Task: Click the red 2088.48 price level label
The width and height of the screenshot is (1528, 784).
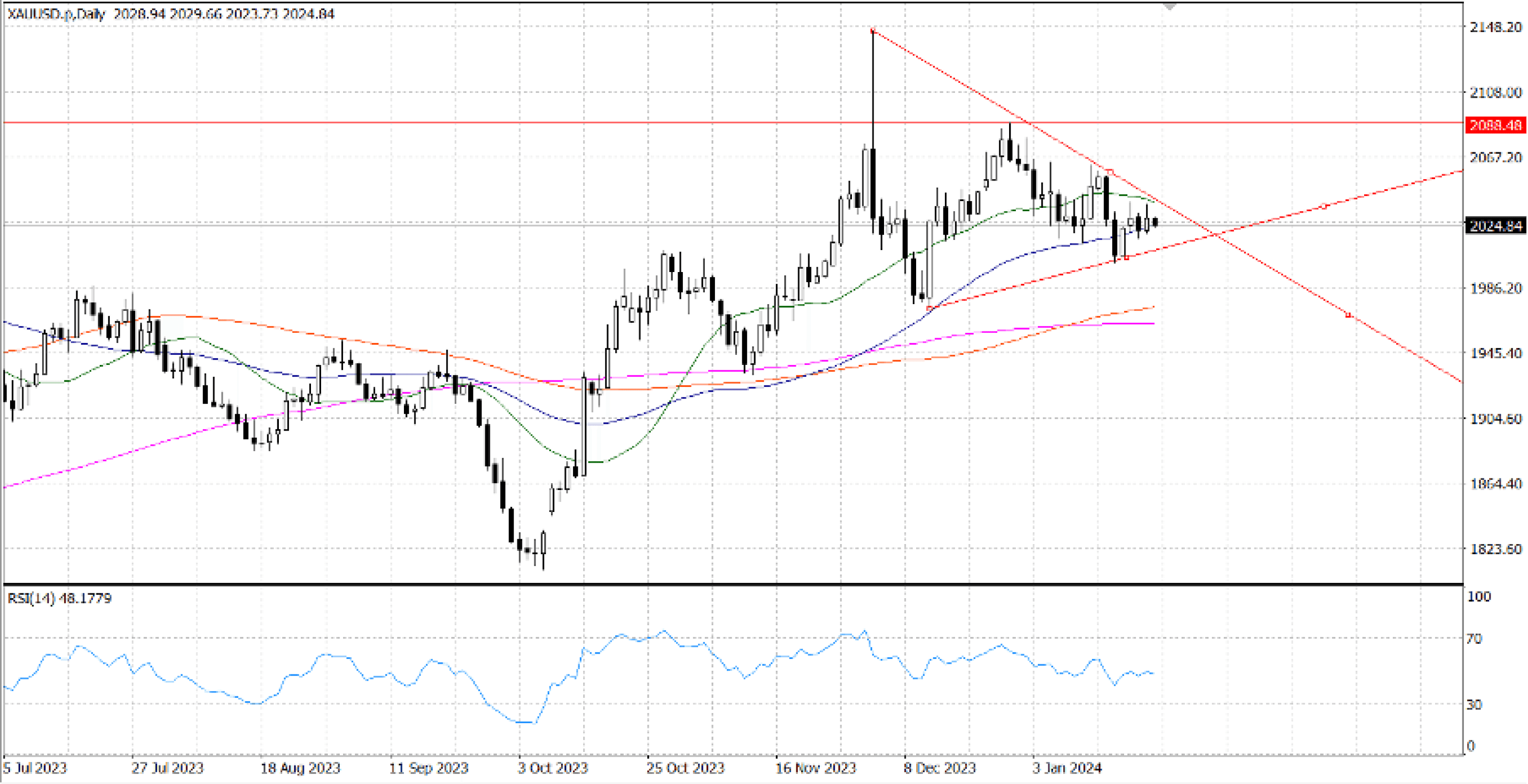Action: pos(1495,125)
